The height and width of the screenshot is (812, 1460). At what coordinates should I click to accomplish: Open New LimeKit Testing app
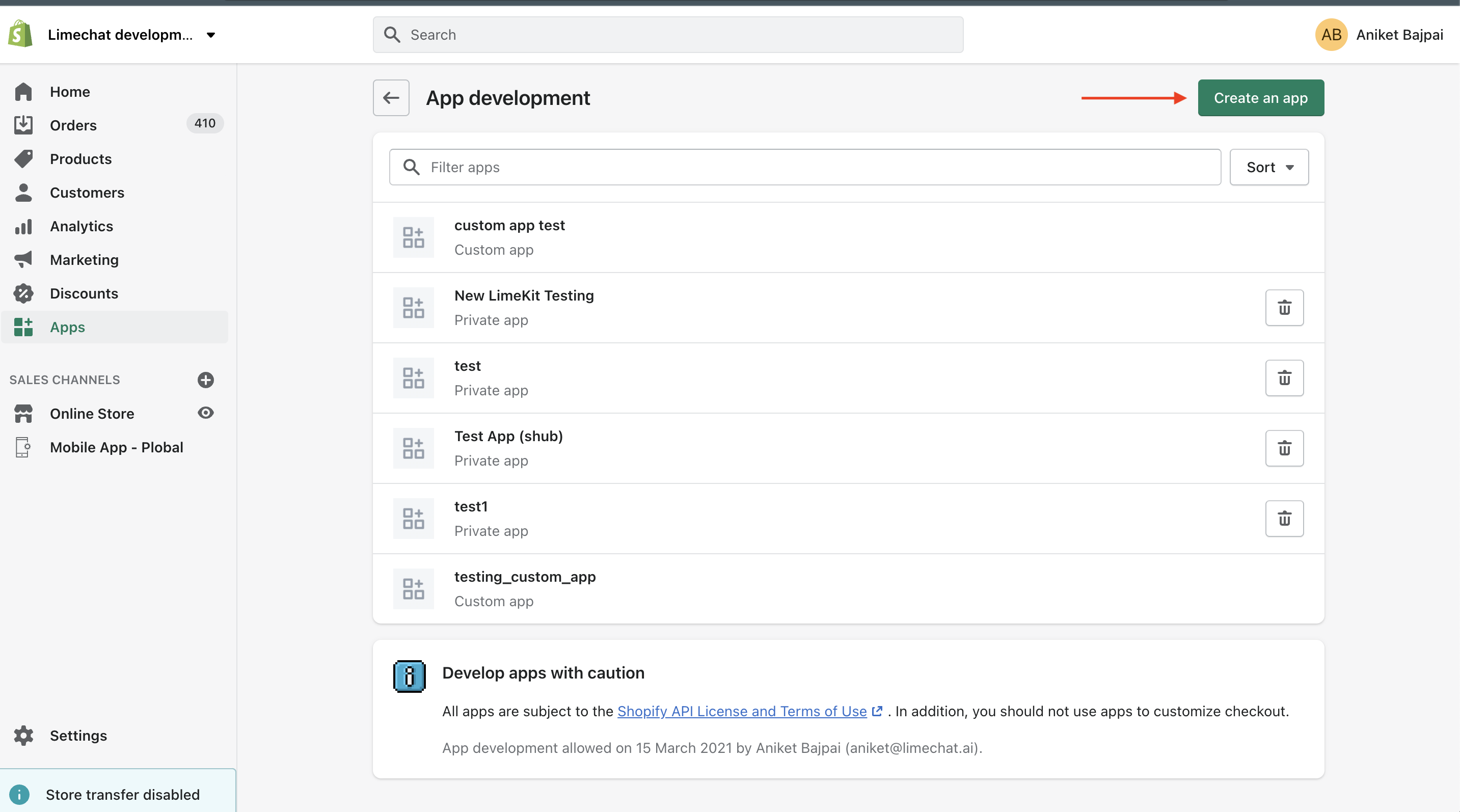point(848,308)
